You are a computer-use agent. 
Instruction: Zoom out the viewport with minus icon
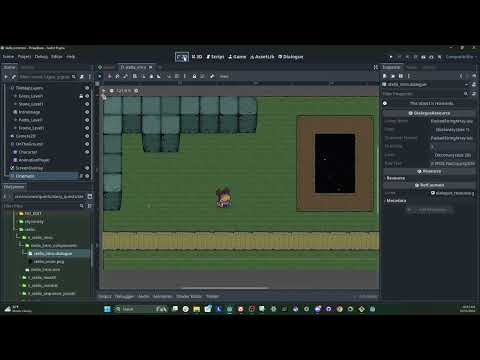point(112,91)
